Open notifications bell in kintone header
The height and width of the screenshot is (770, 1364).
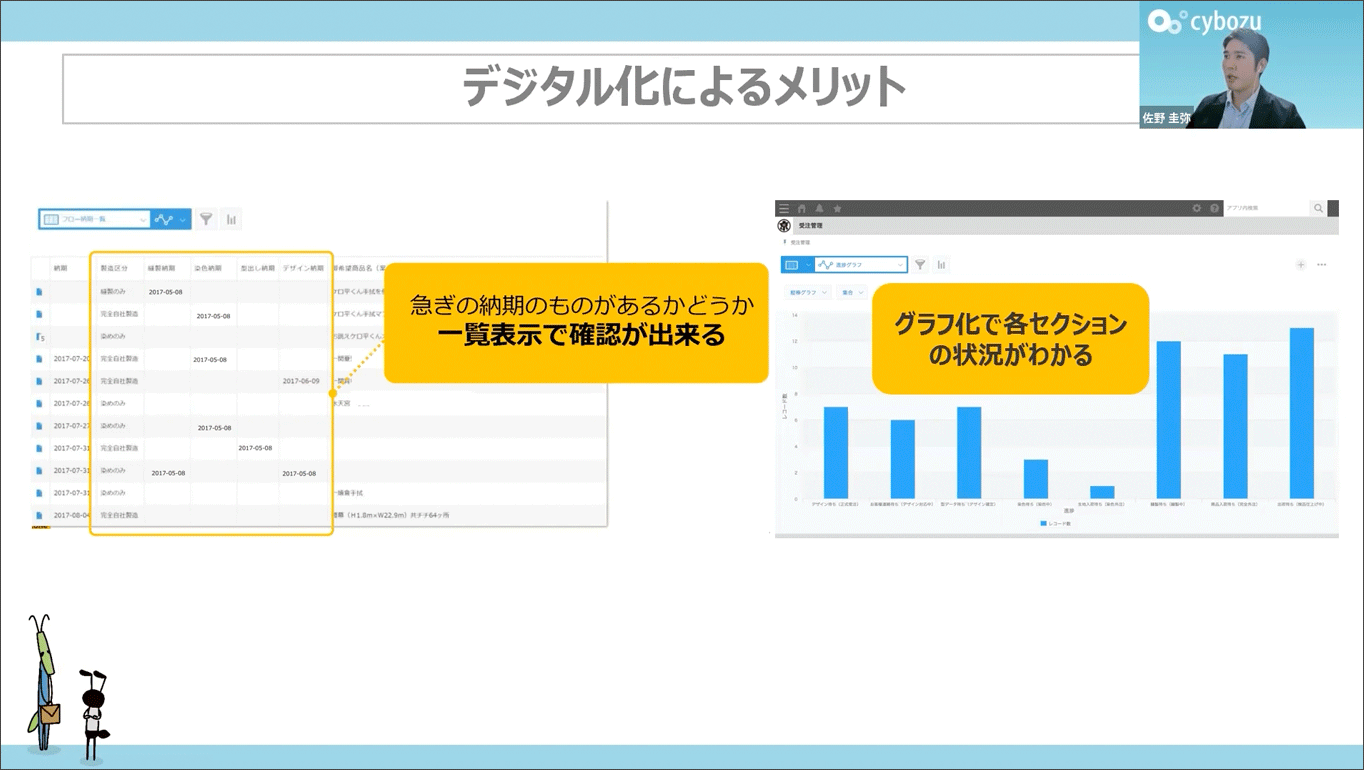(x=819, y=209)
